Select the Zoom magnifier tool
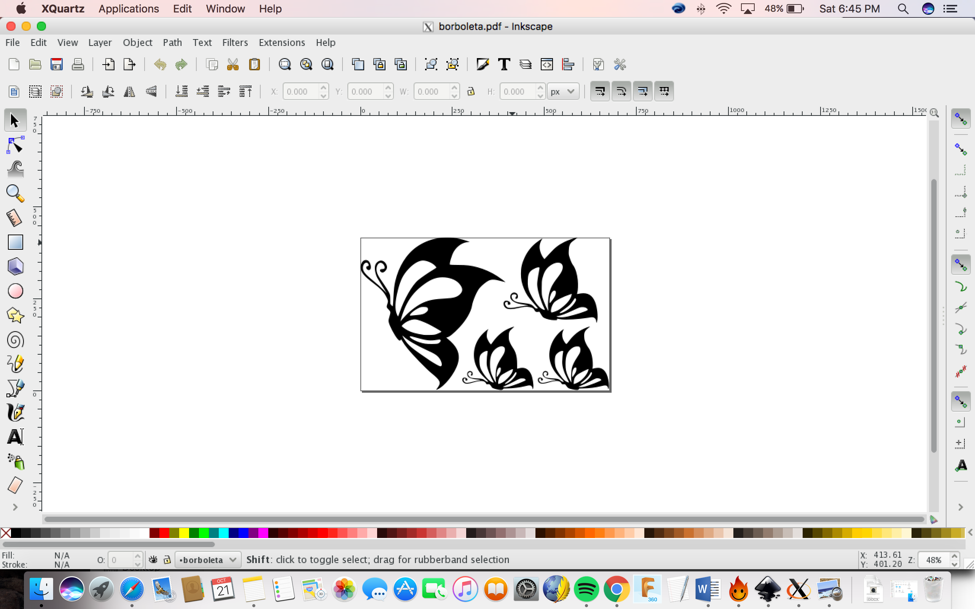Image resolution: width=975 pixels, height=609 pixels. coord(15,193)
